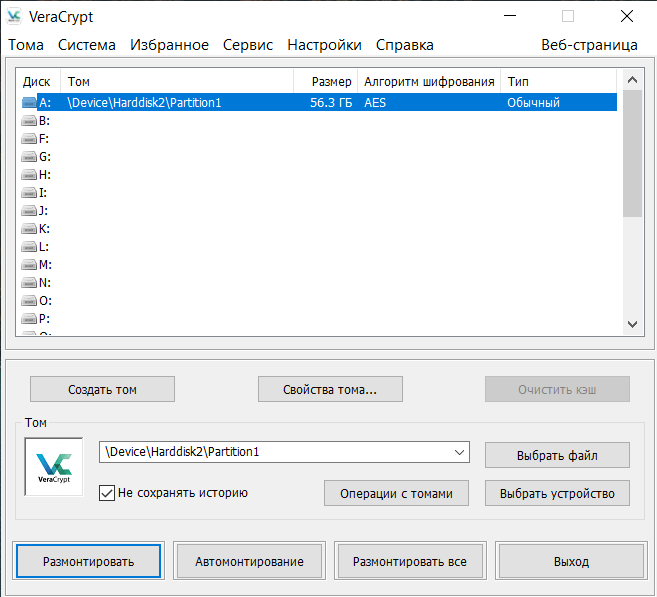
Task: Open the Настройки menu
Action: coord(324,45)
